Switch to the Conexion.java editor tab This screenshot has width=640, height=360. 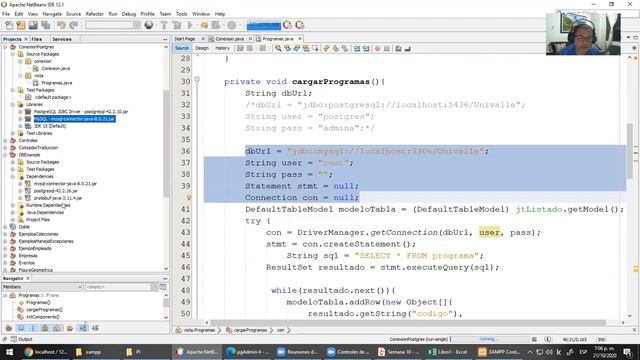pos(229,39)
